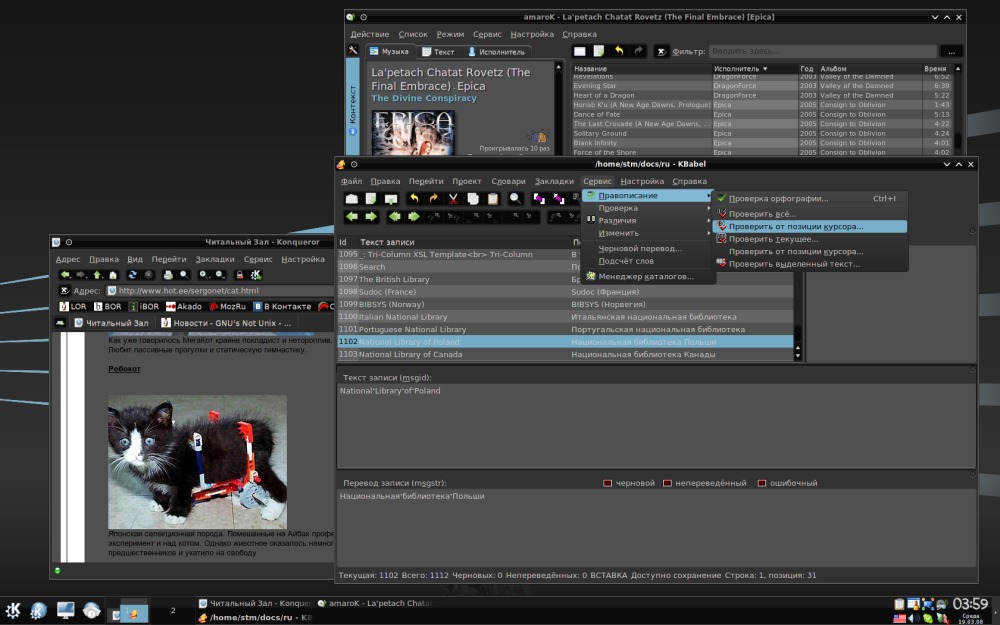Jump to first entry with double green left arrow
This screenshot has width=1000, height=625.
coord(395,217)
